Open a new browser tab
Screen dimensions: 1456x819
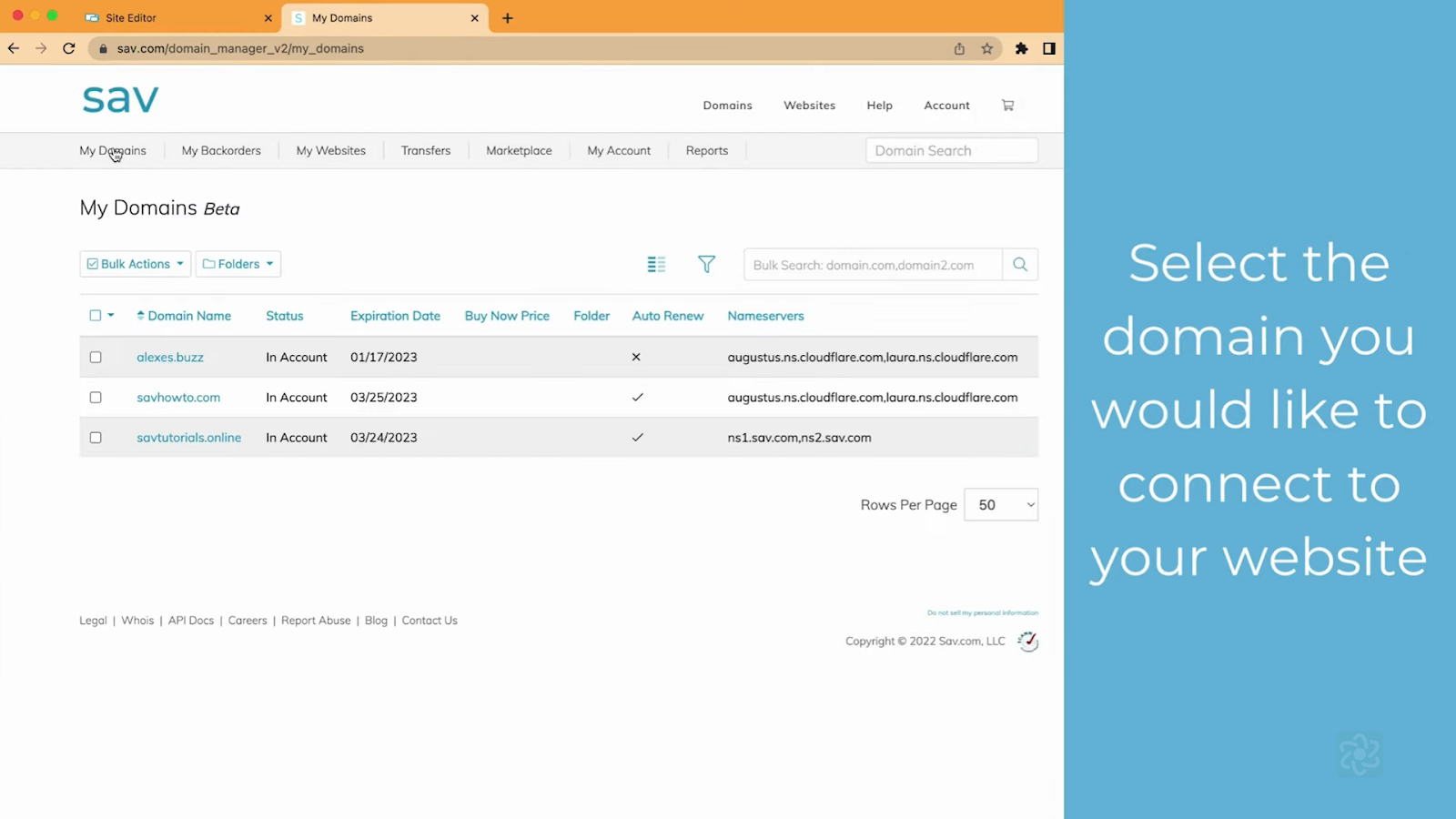(508, 18)
